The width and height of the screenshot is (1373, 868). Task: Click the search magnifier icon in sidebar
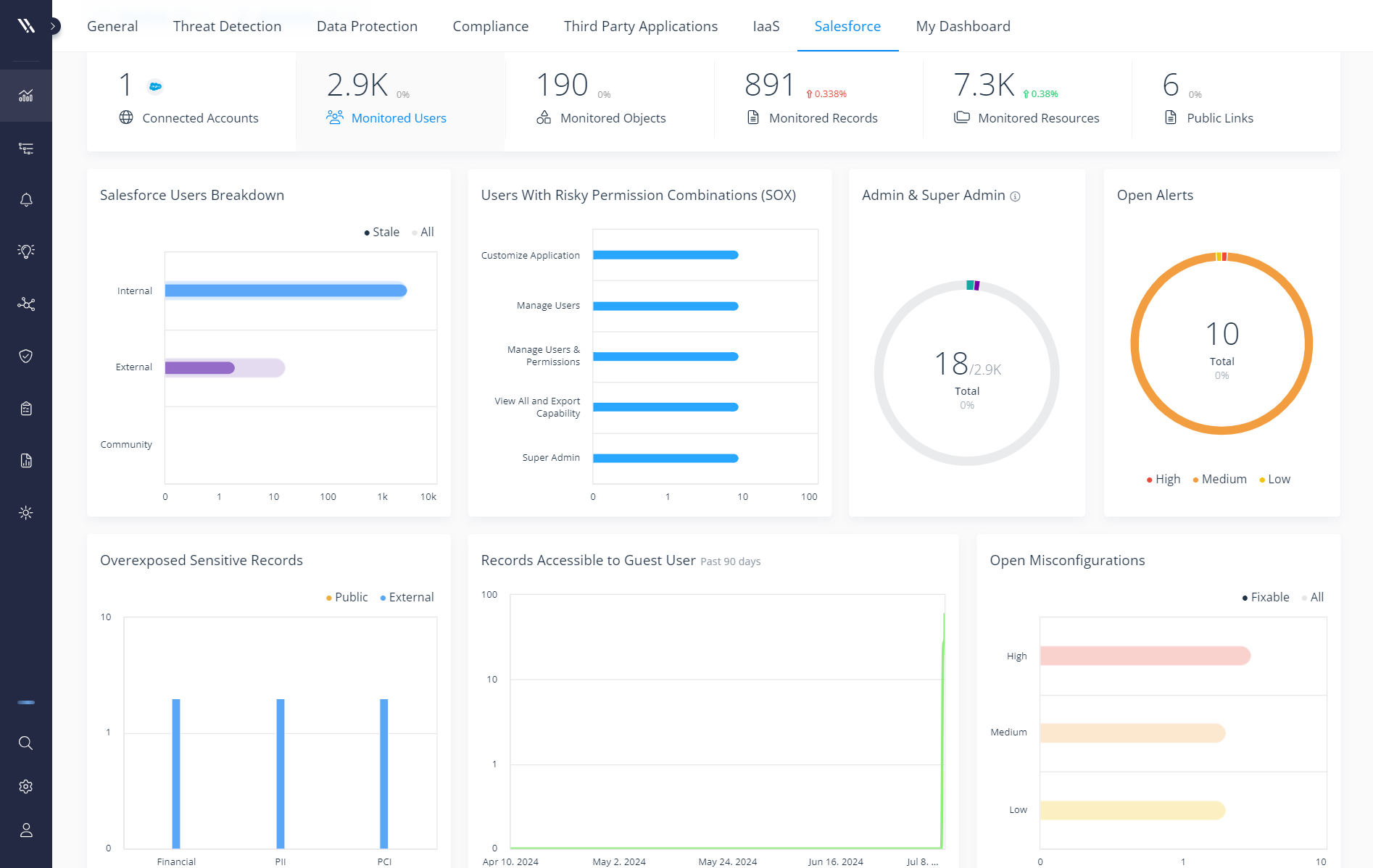[26, 743]
